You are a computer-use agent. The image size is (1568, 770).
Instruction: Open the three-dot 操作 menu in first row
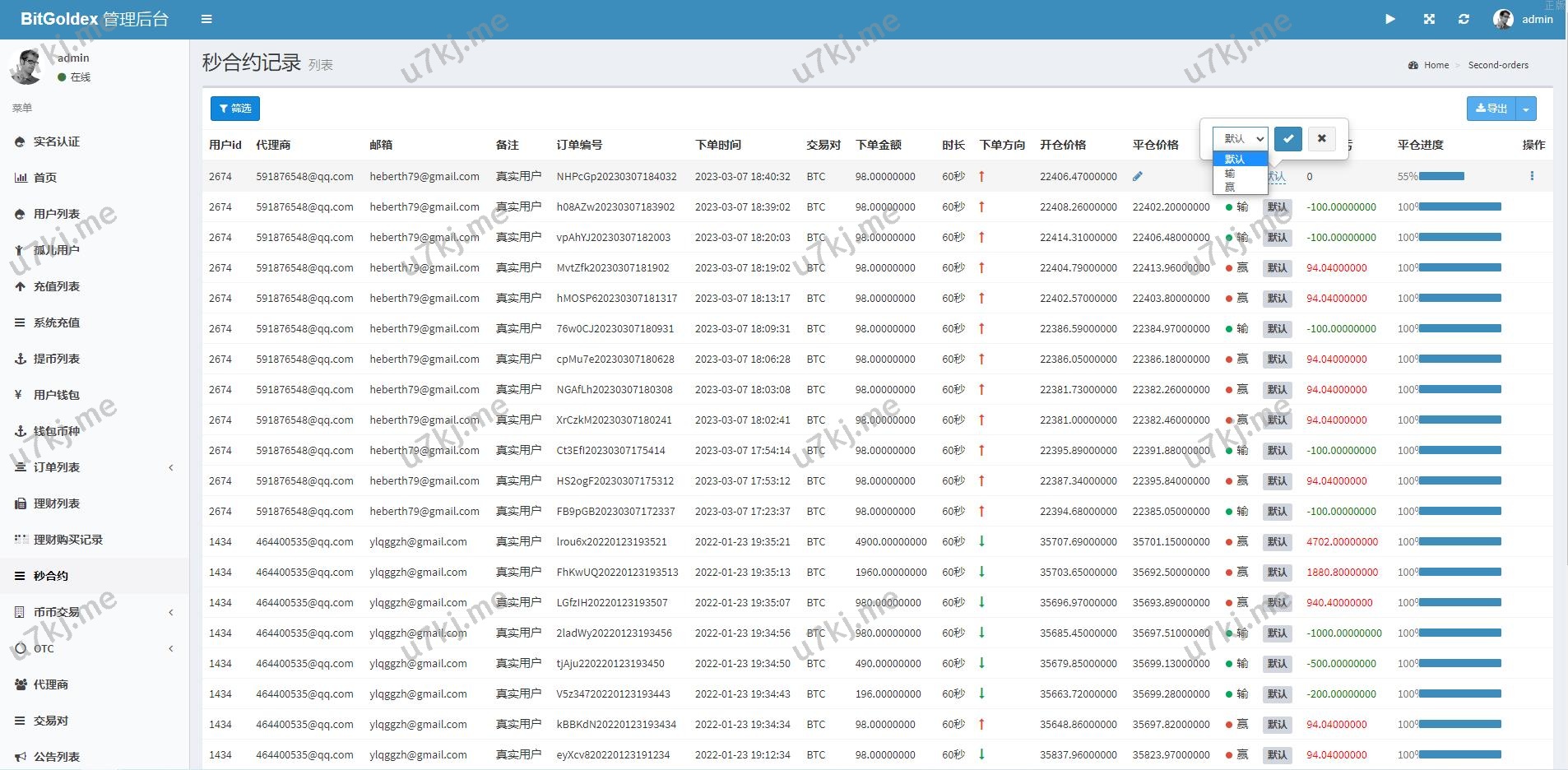tap(1531, 176)
